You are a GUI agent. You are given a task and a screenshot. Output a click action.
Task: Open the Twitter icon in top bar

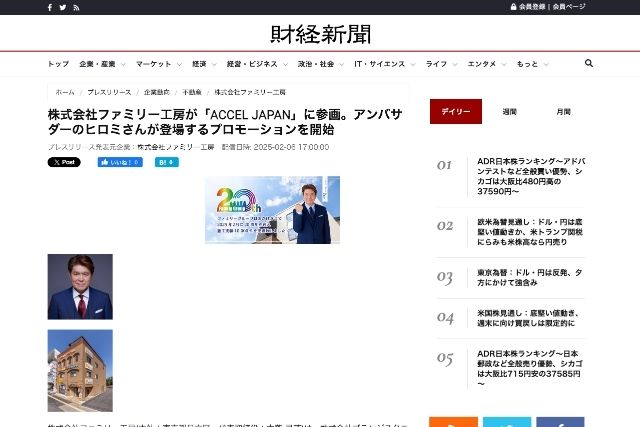click(63, 7)
